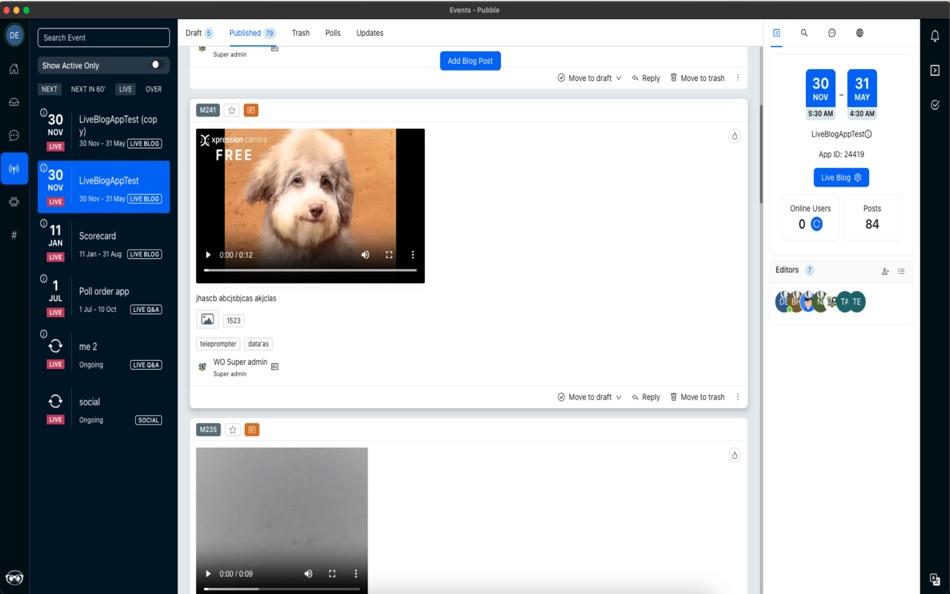Mute the dog video audio
This screenshot has width=950, height=594.
pos(365,255)
